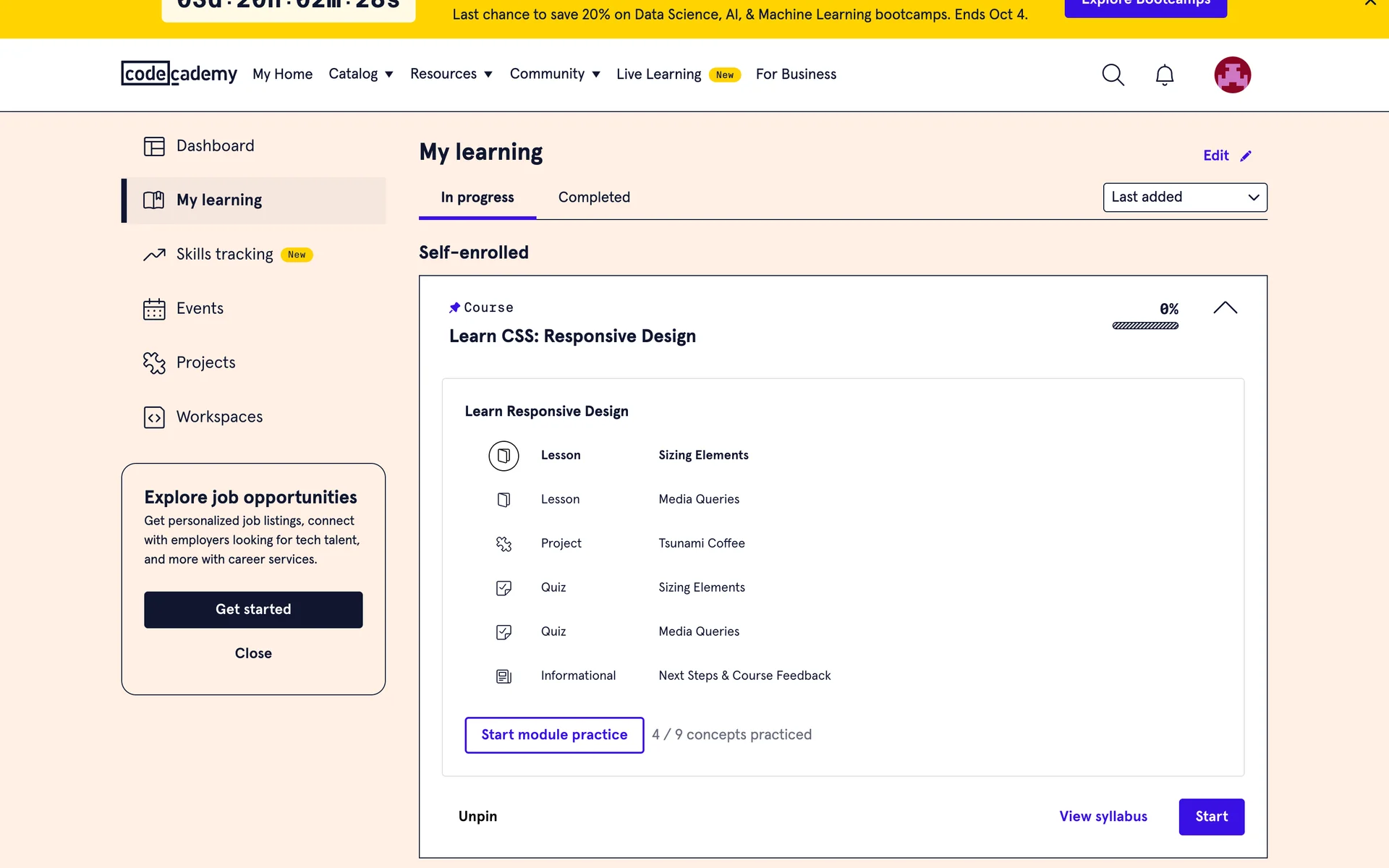Unpin the Learn CSS course

tap(477, 817)
